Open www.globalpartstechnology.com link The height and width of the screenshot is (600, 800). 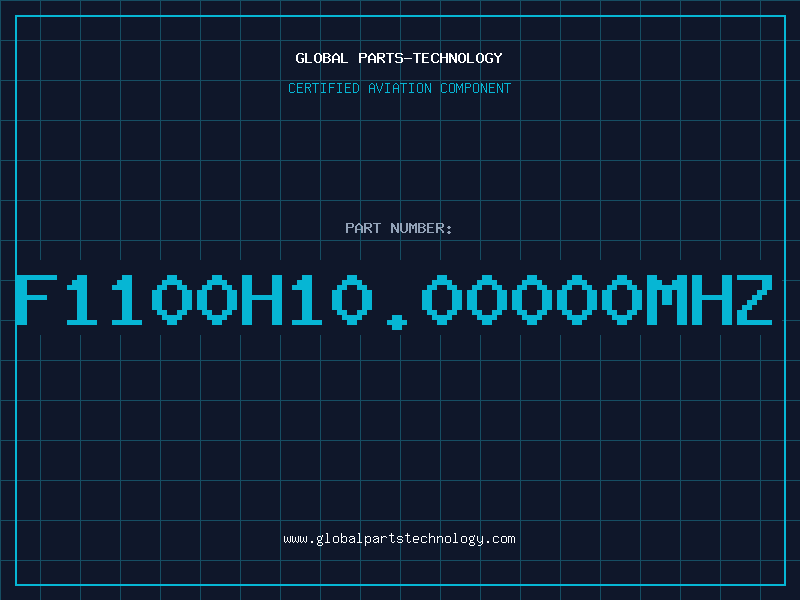point(399,539)
